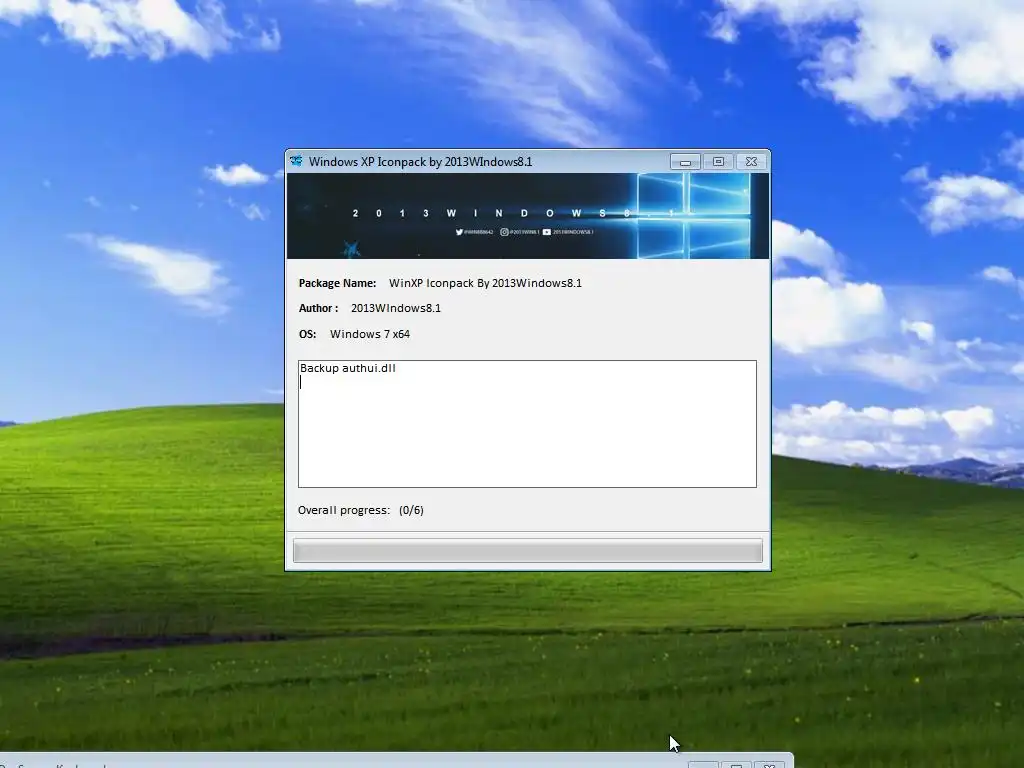Click the "OS:" label

point(308,334)
